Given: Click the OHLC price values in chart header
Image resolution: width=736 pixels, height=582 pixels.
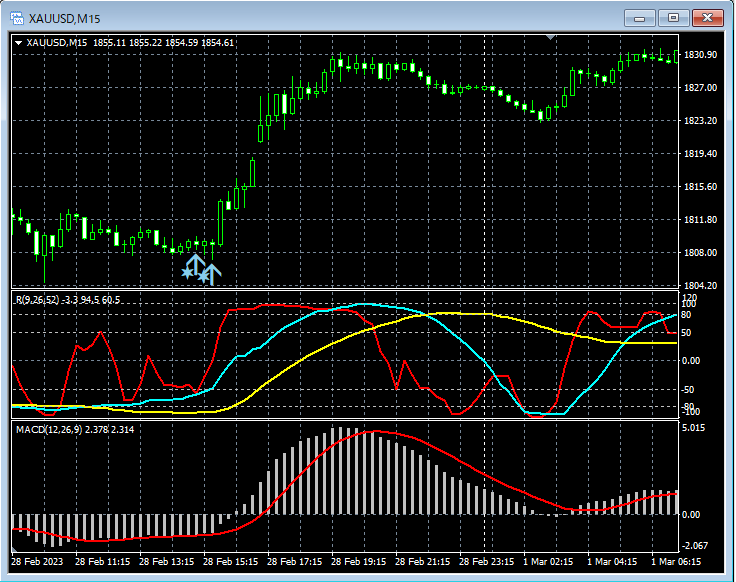Looking at the screenshot, I should coord(163,43).
